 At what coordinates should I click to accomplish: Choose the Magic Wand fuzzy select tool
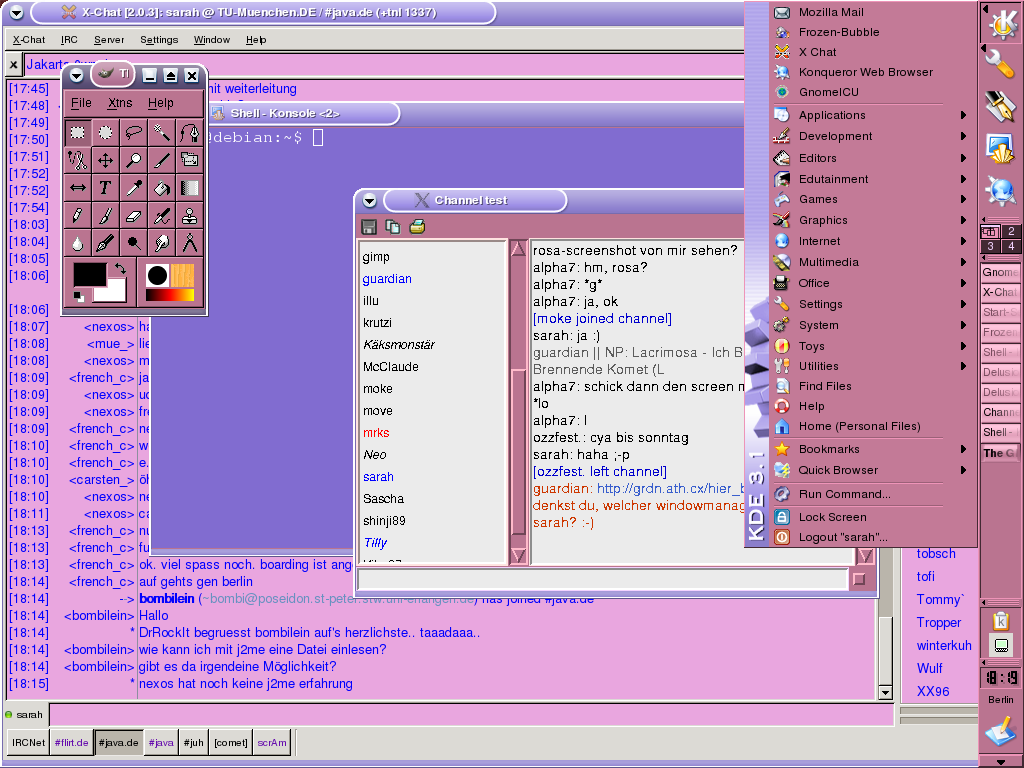(x=162, y=133)
